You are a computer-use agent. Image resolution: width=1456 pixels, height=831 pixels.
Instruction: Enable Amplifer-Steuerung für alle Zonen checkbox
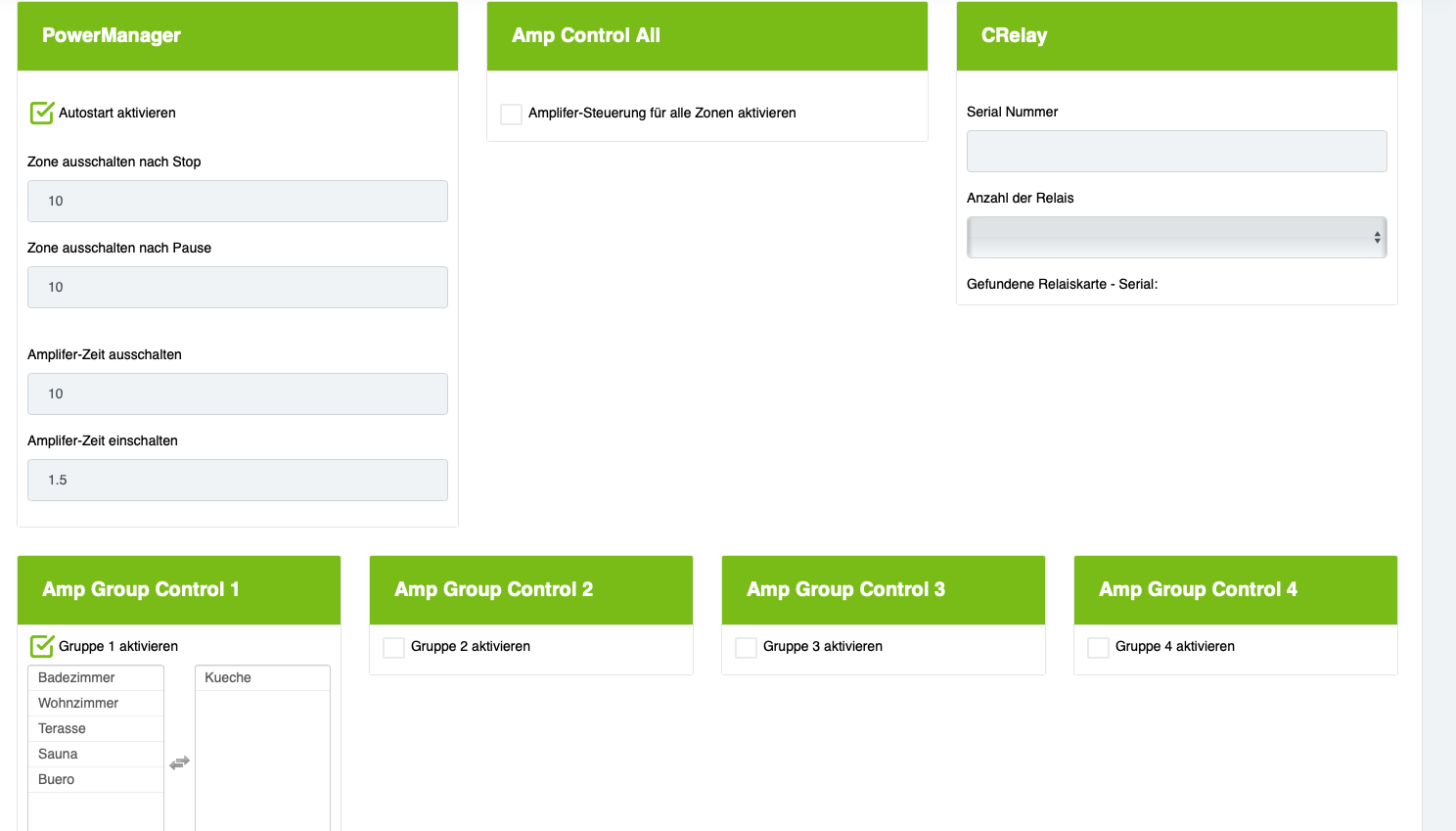(511, 114)
